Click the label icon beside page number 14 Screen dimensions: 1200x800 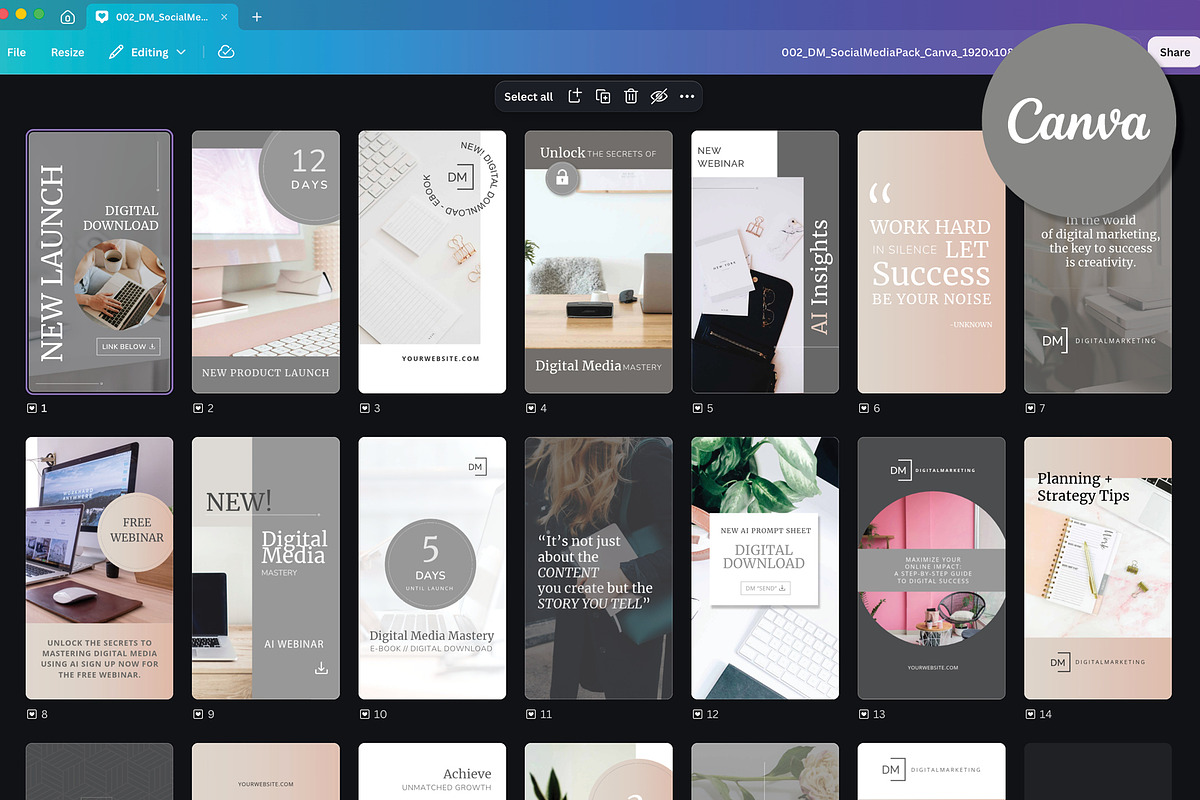click(x=1031, y=714)
